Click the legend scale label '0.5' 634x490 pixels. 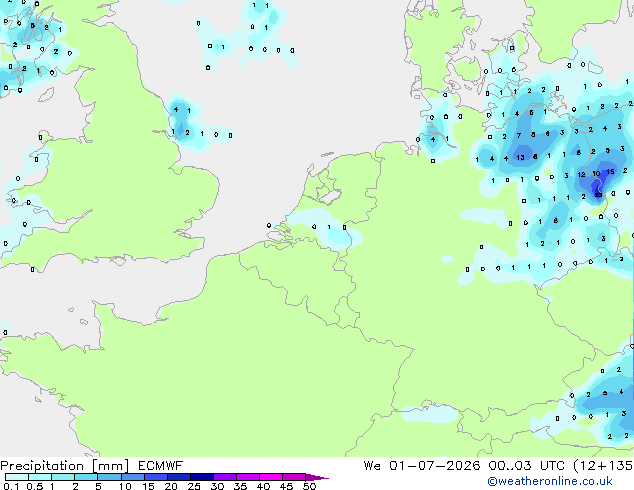click(x=35, y=486)
